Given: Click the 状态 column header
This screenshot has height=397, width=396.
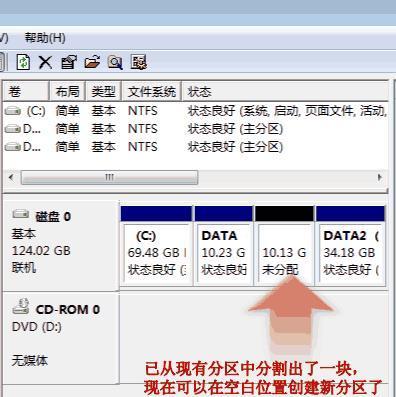Looking at the screenshot, I should coord(285,91).
